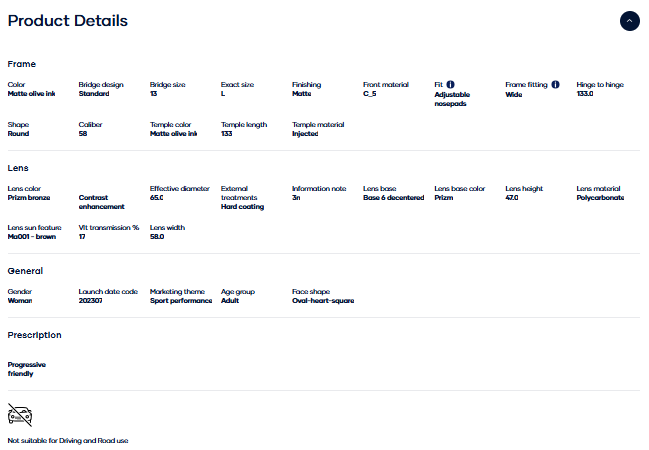
Task: Click the Sport performance marketing theme value
Action: [x=181, y=301]
